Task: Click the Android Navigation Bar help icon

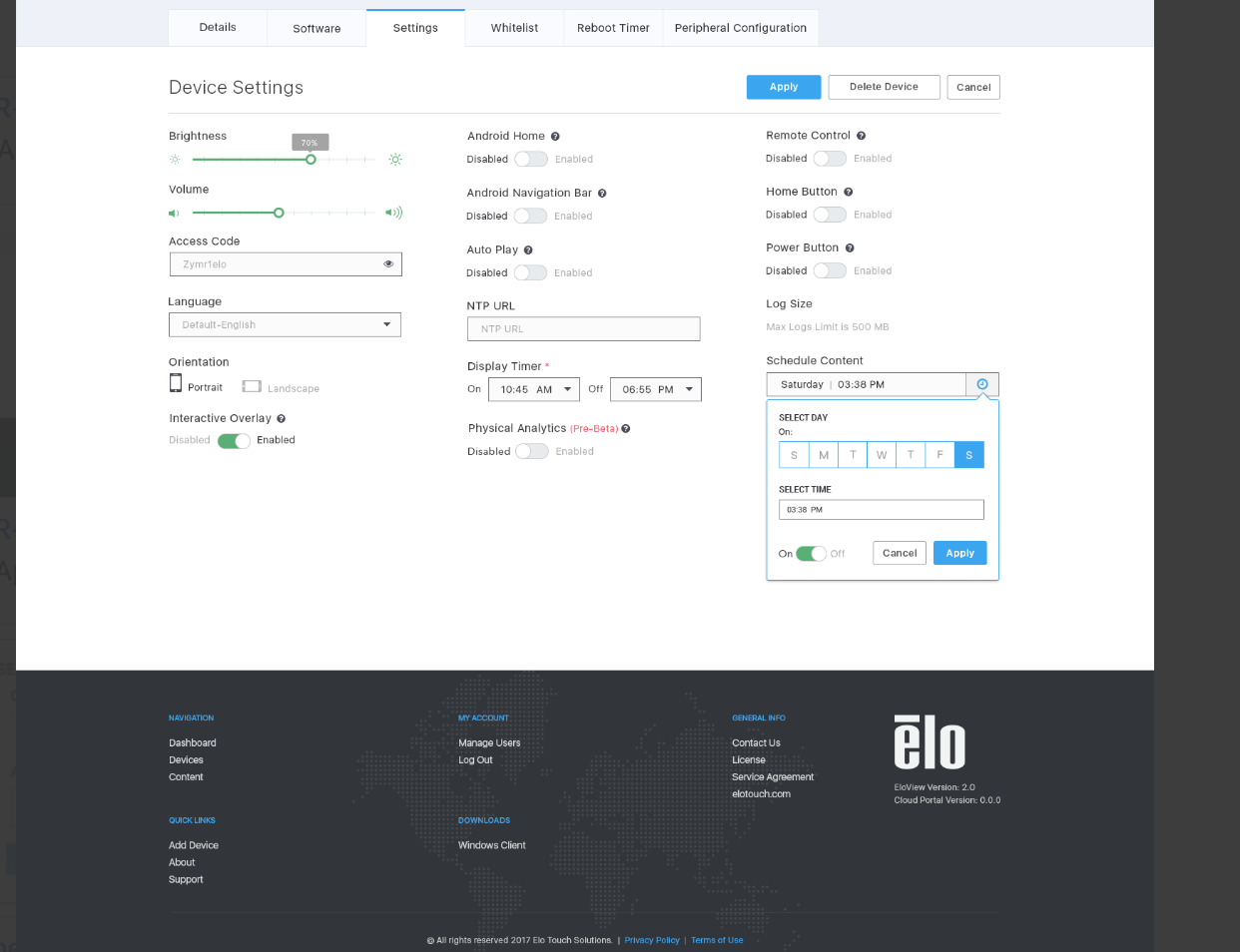Action: 602,194
